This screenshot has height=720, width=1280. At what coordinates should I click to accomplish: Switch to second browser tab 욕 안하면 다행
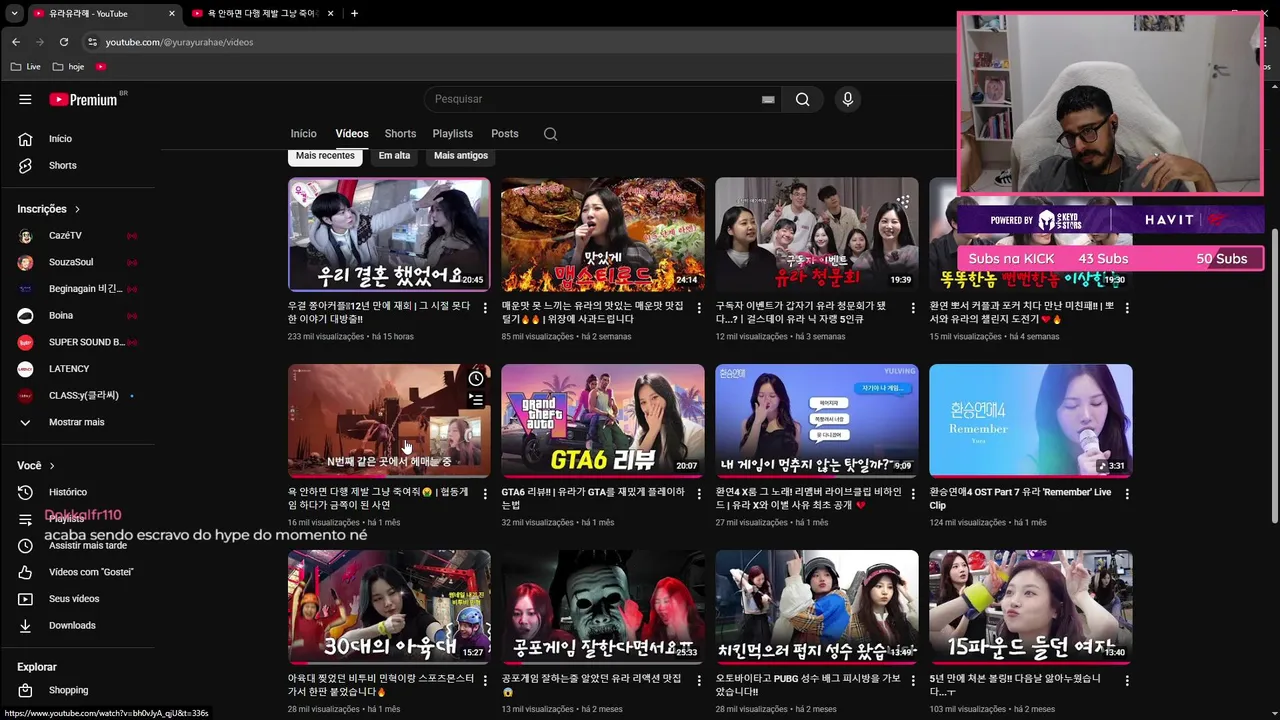point(262,14)
